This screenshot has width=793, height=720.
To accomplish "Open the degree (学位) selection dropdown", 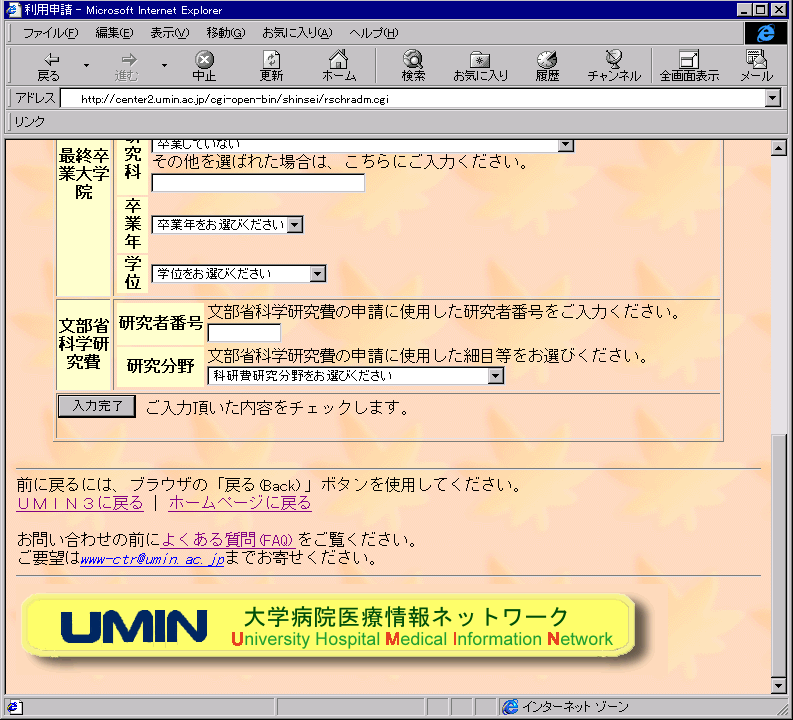I will [x=317, y=274].
